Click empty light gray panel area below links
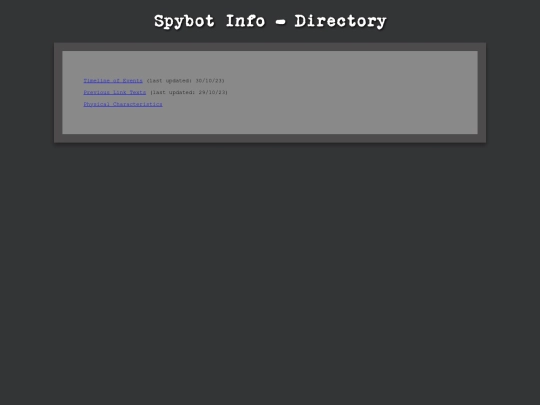 270,121
